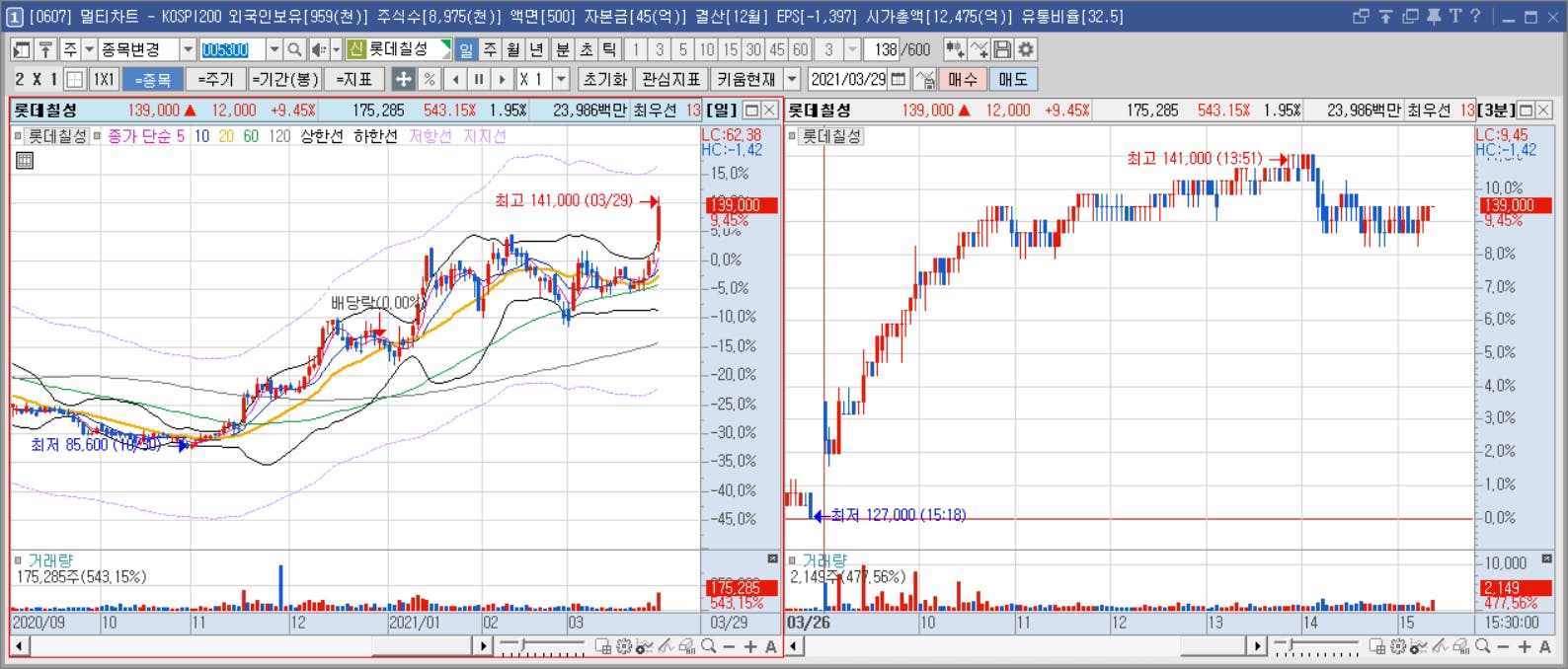Screen dimensions: 1568x669
Task: Click the 매수 buy button
Action: coord(962,79)
